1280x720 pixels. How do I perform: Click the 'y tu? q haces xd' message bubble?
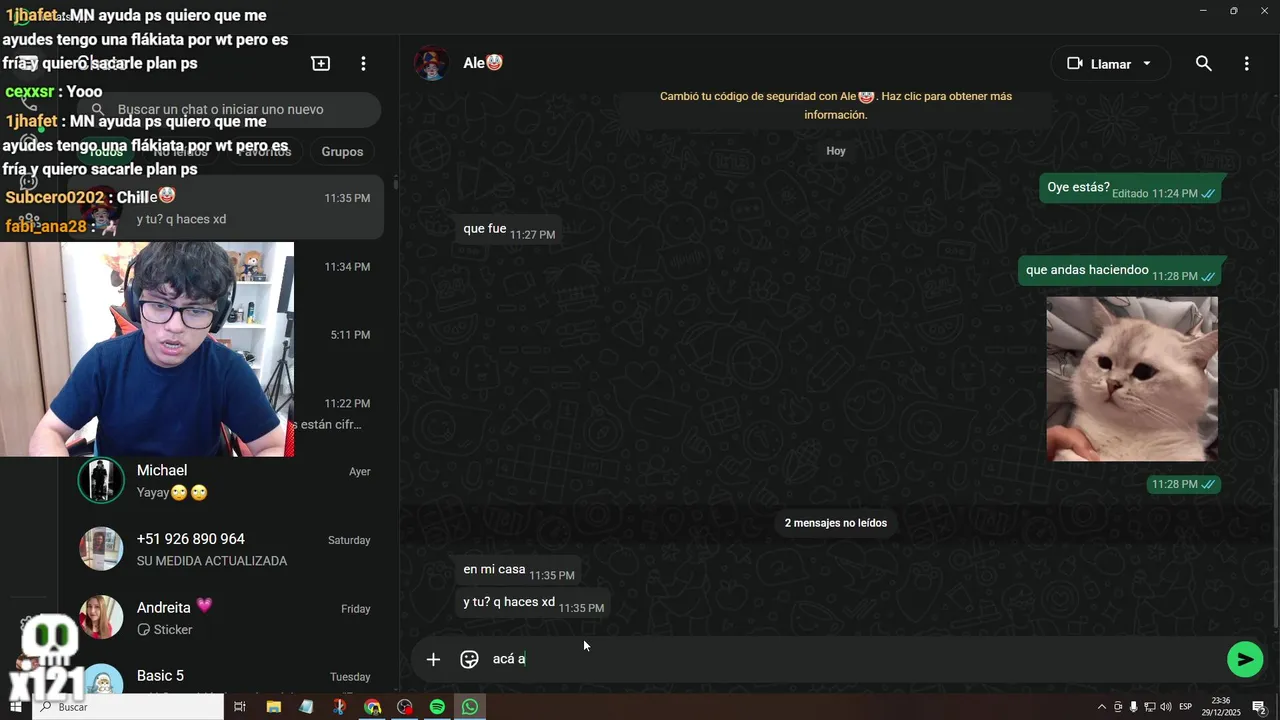[x=532, y=603]
